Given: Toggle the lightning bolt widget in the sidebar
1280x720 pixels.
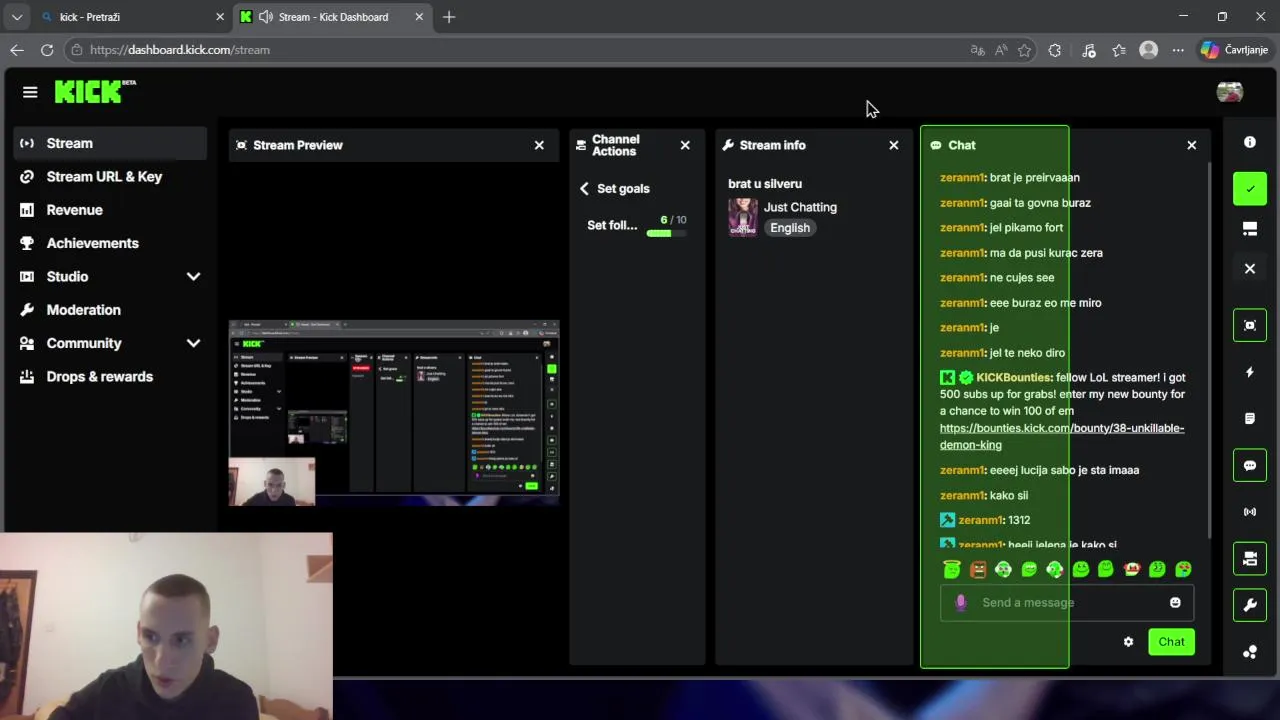Looking at the screenshot, I should coord(1250,372).
